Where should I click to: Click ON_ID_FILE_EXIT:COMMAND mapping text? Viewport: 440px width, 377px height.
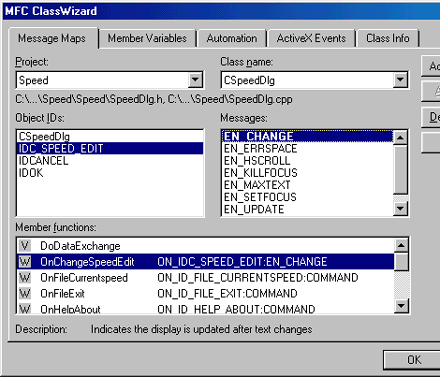coord(227,293)
